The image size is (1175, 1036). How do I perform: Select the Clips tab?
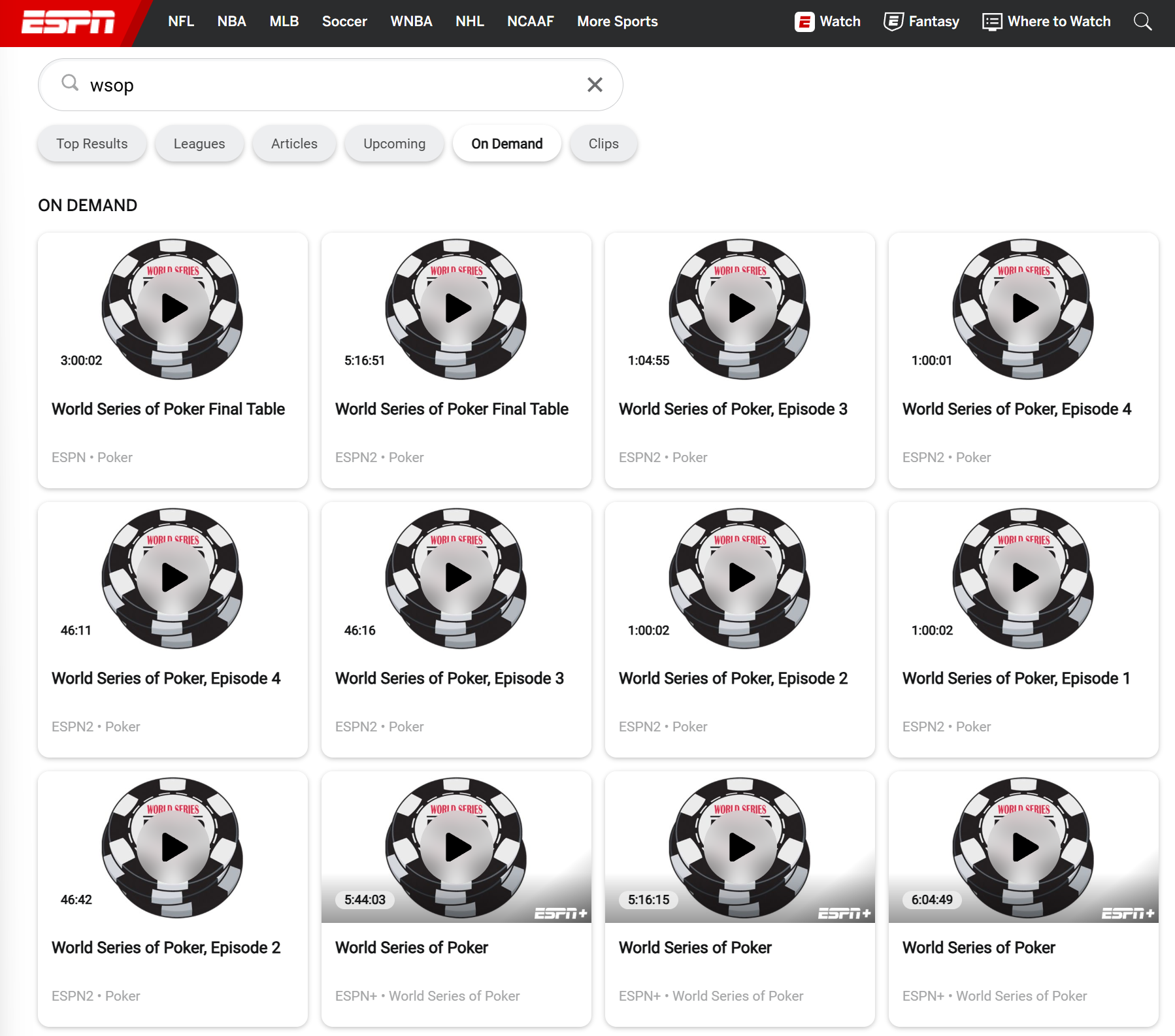604,144
